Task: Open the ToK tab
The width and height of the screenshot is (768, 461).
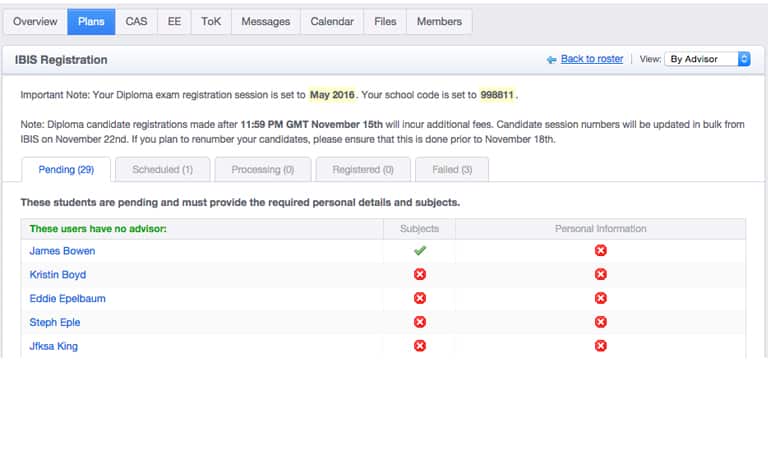Action: click(x=211, y=22)
